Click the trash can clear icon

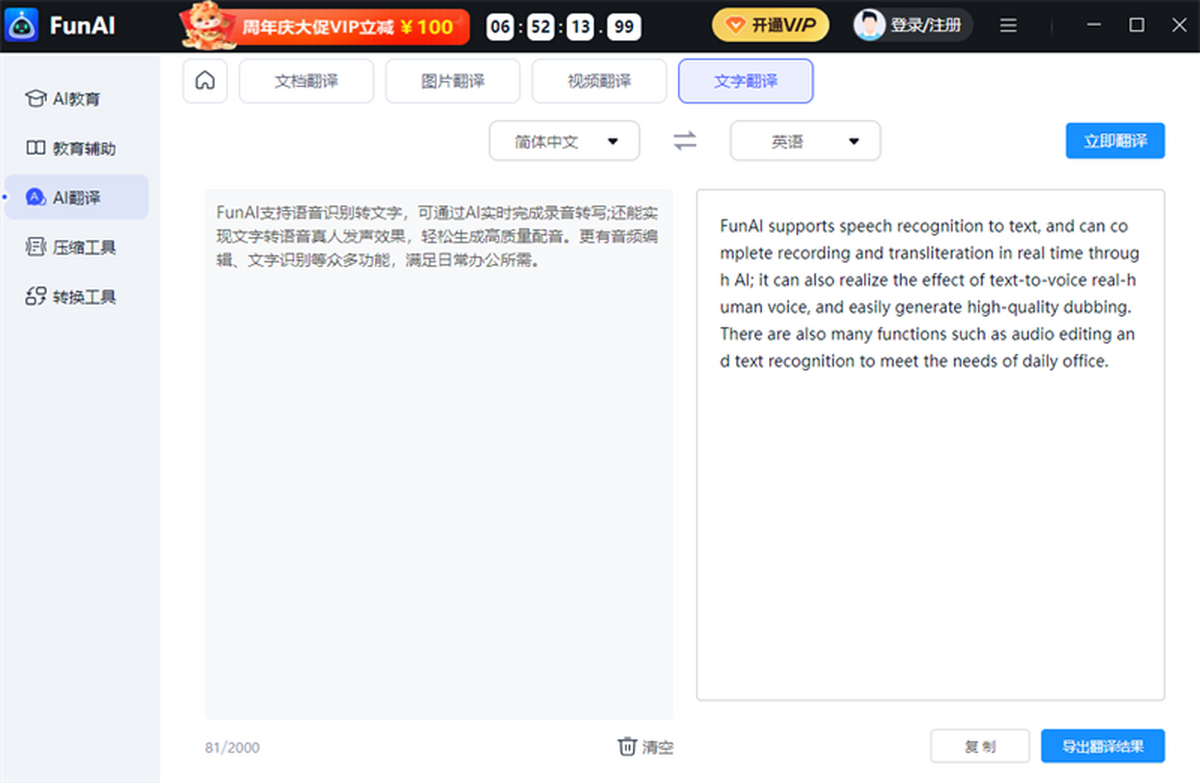[627, 746]
